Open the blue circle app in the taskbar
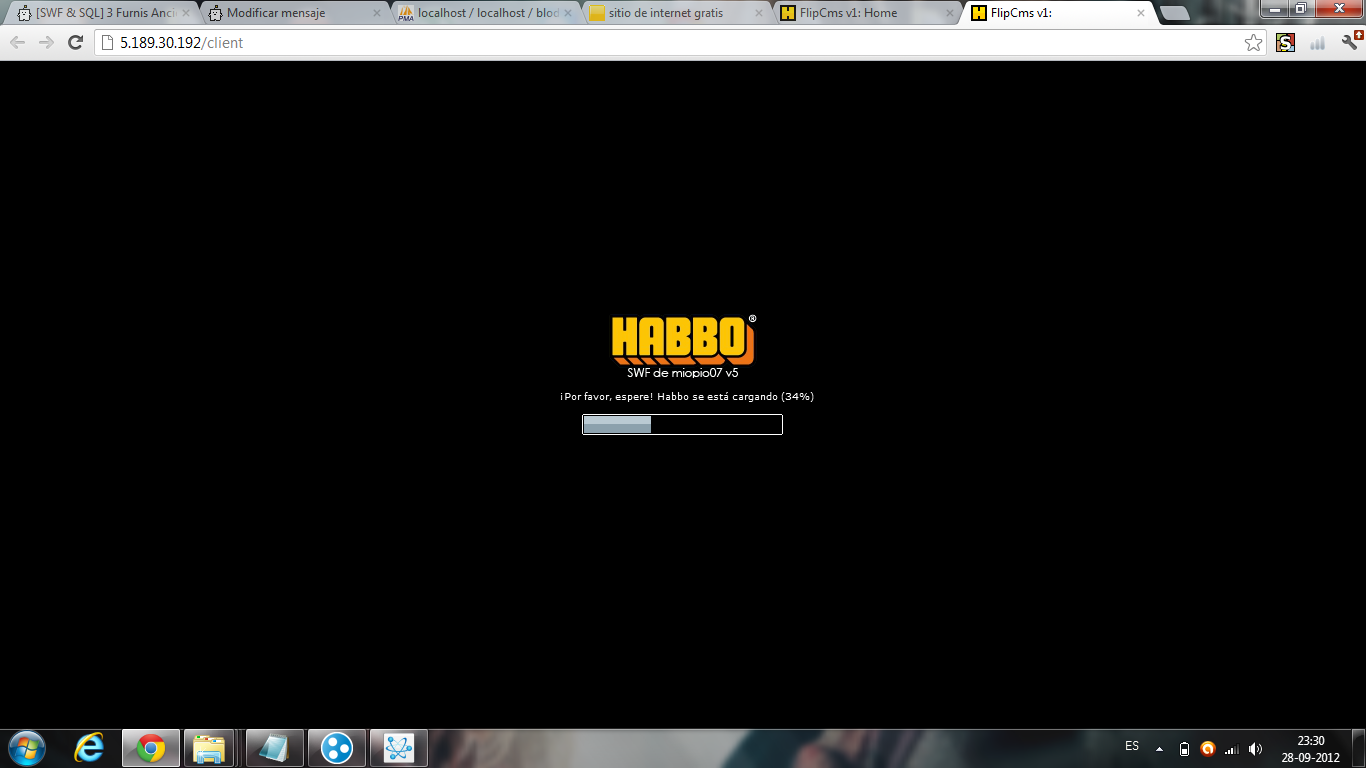1366x768 pixels. coord(337,748)
